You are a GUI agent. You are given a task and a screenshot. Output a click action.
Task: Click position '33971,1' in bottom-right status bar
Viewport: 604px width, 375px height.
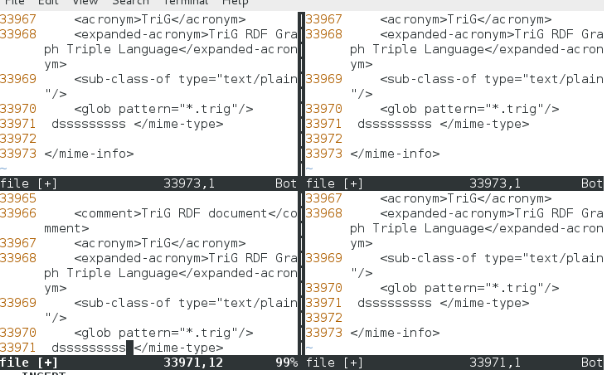495,363
